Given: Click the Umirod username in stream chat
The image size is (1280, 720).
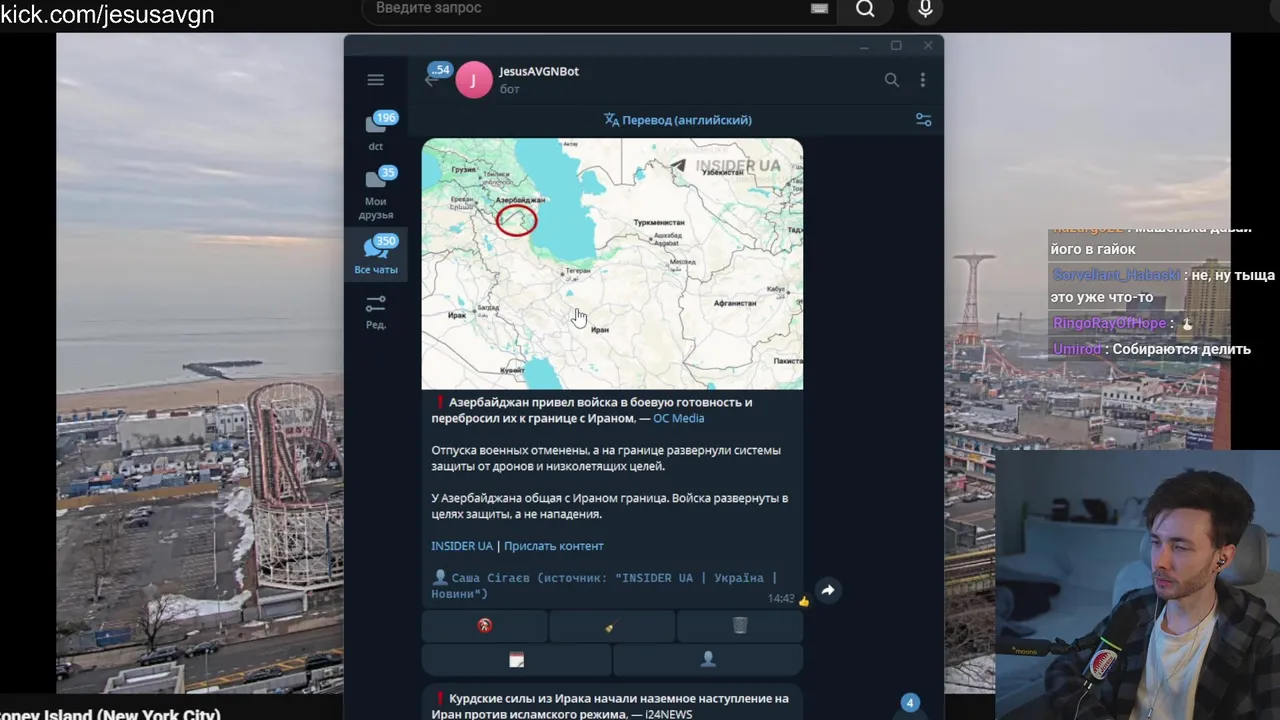Looking at the screenshot, I should coord(1077,349).
